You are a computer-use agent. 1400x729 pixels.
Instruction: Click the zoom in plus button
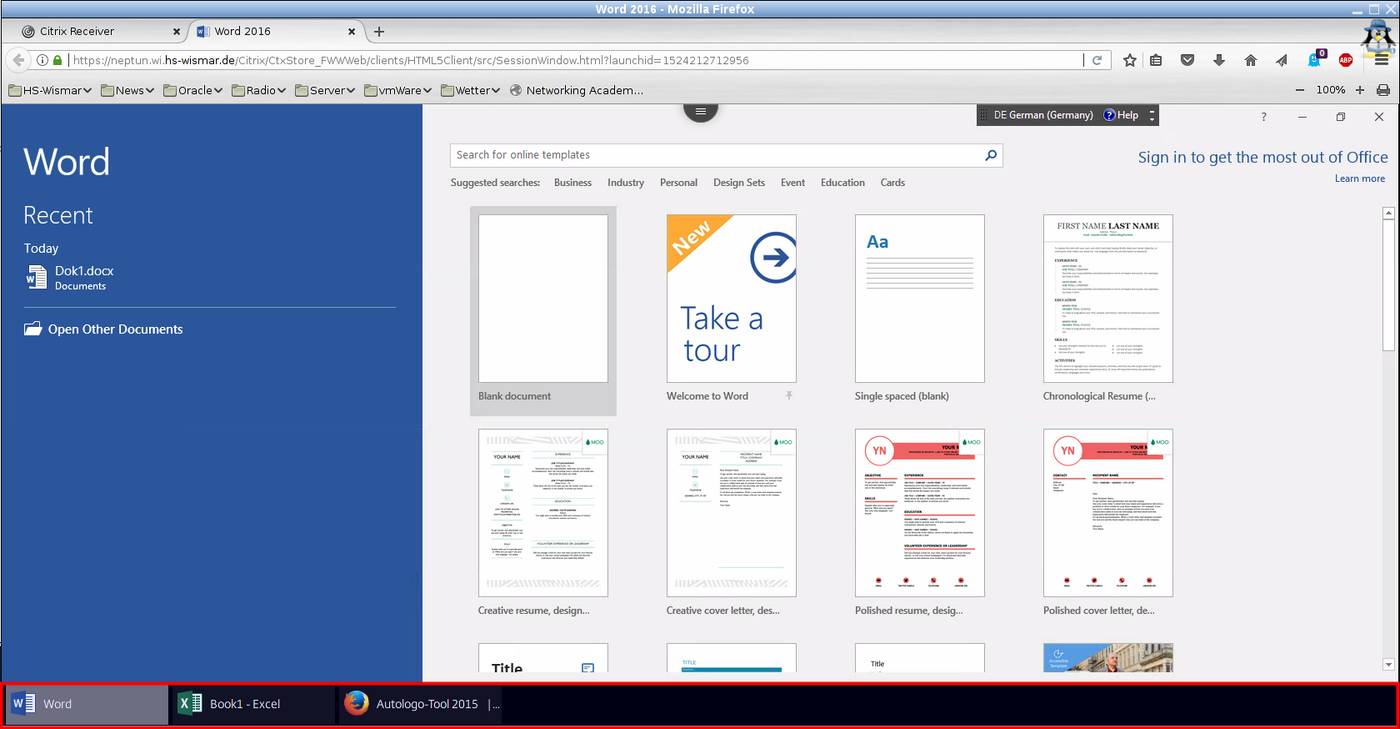1359,90
